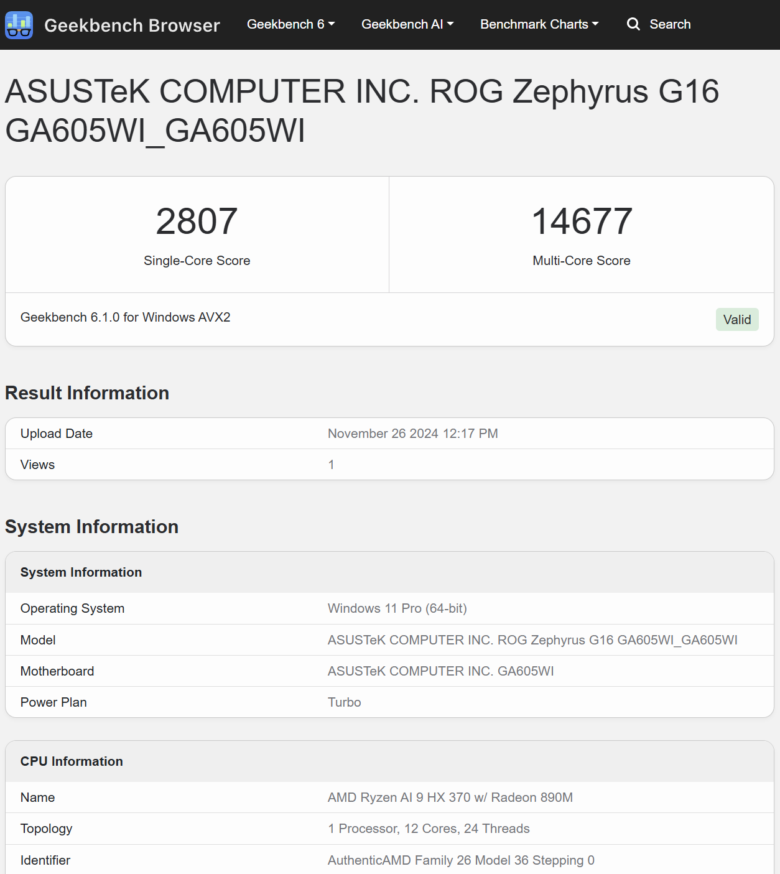
Task: Click the large System Information section heading
Action: [92, 527]
